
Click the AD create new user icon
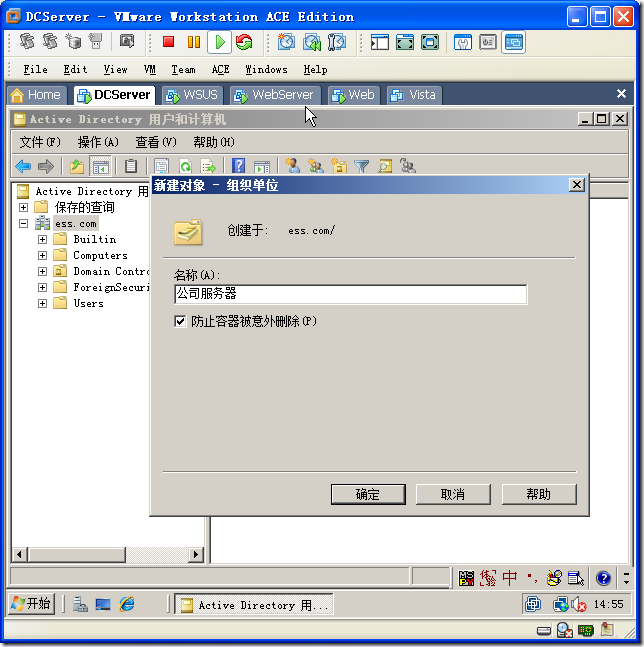[x=293, y=166]
